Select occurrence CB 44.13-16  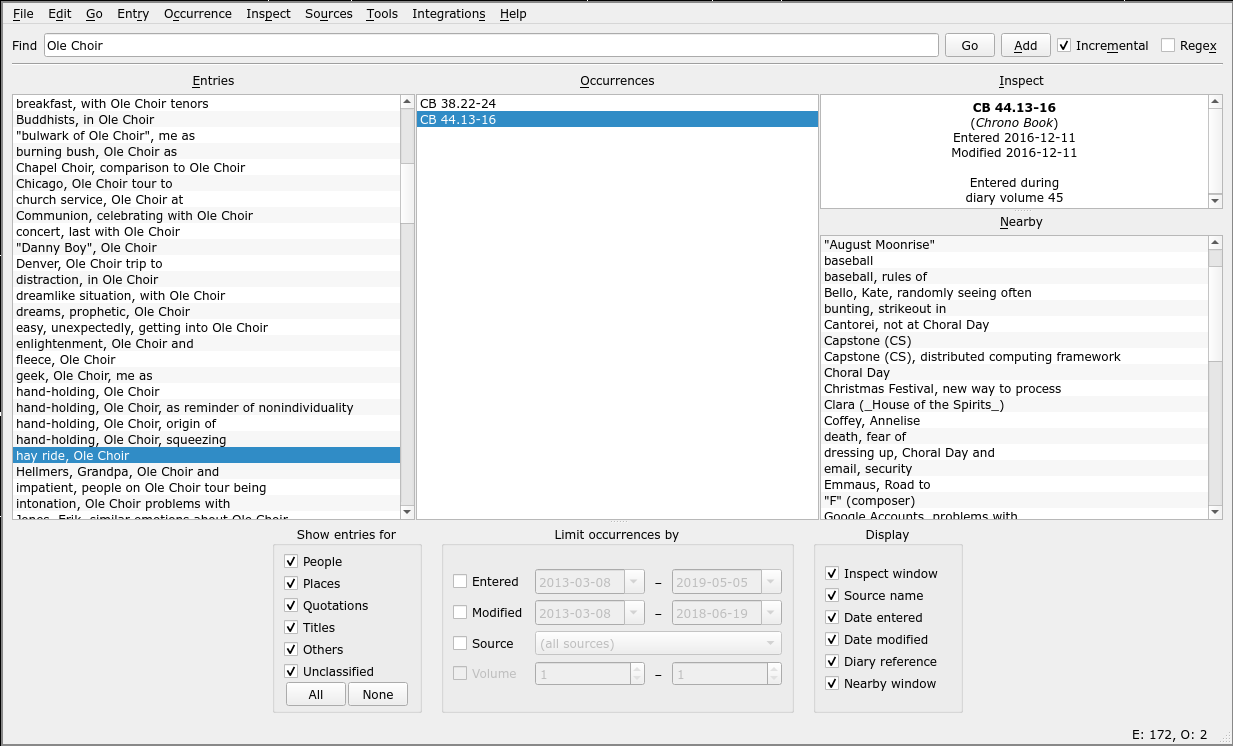(617, 120)
